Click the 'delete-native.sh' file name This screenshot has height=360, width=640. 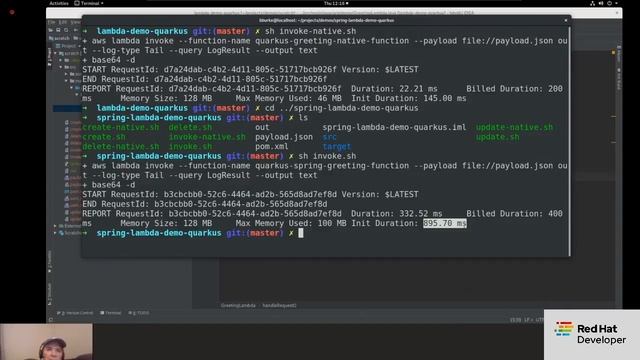121,147
